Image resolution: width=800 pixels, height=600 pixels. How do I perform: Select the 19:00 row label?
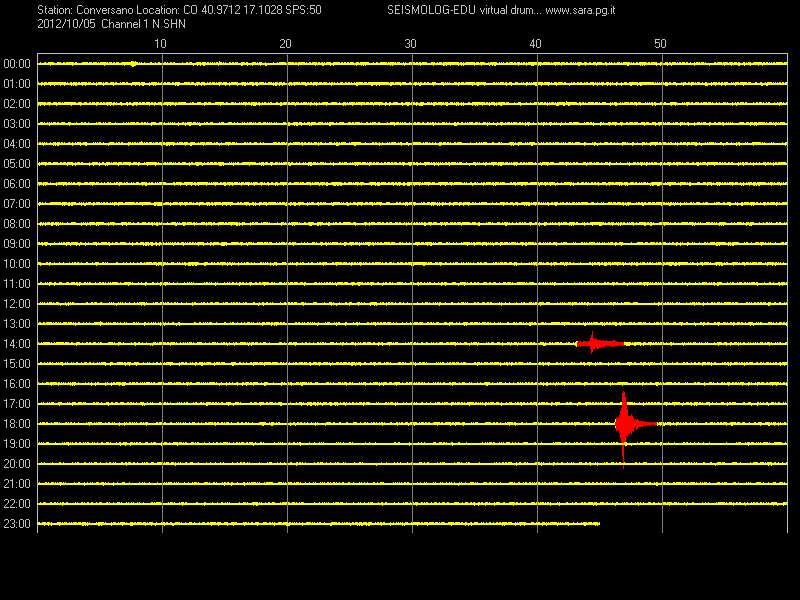pyautogui.click(x=17, y=444)
